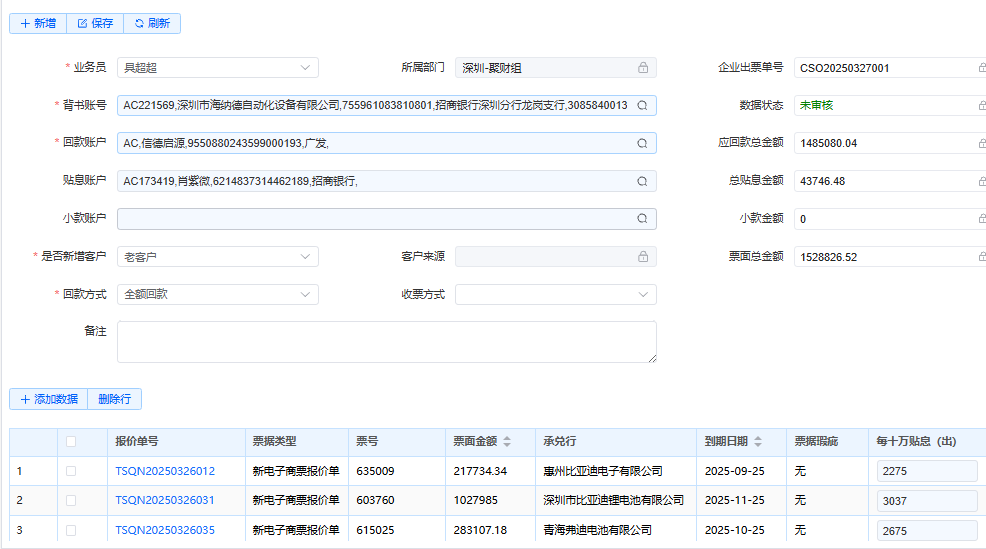986x549 pixels.
Task: Lock icon in 客户来源 field
Action: coord(643,257)
